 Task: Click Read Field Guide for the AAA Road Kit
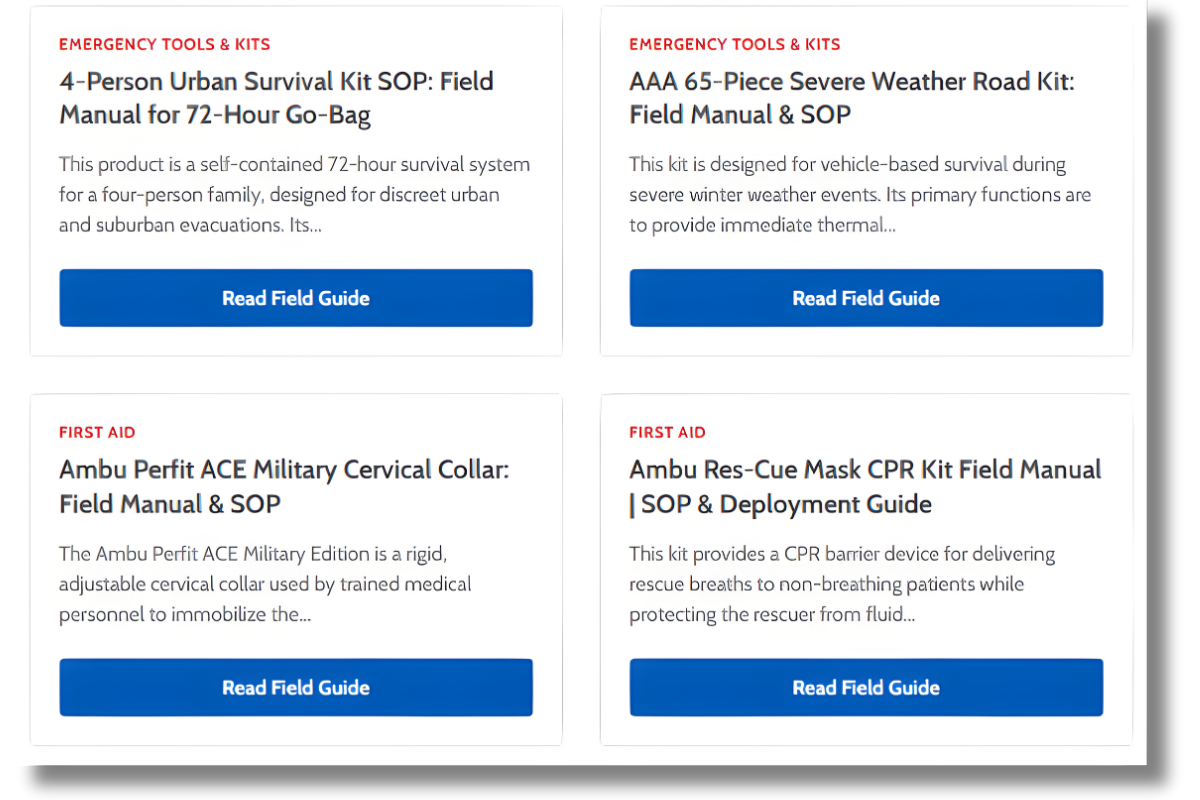(x=866, y=298)
